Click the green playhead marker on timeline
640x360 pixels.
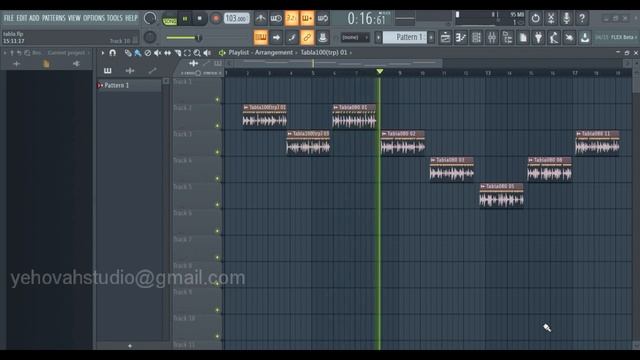pyautogui.click(x=380, y=72)
